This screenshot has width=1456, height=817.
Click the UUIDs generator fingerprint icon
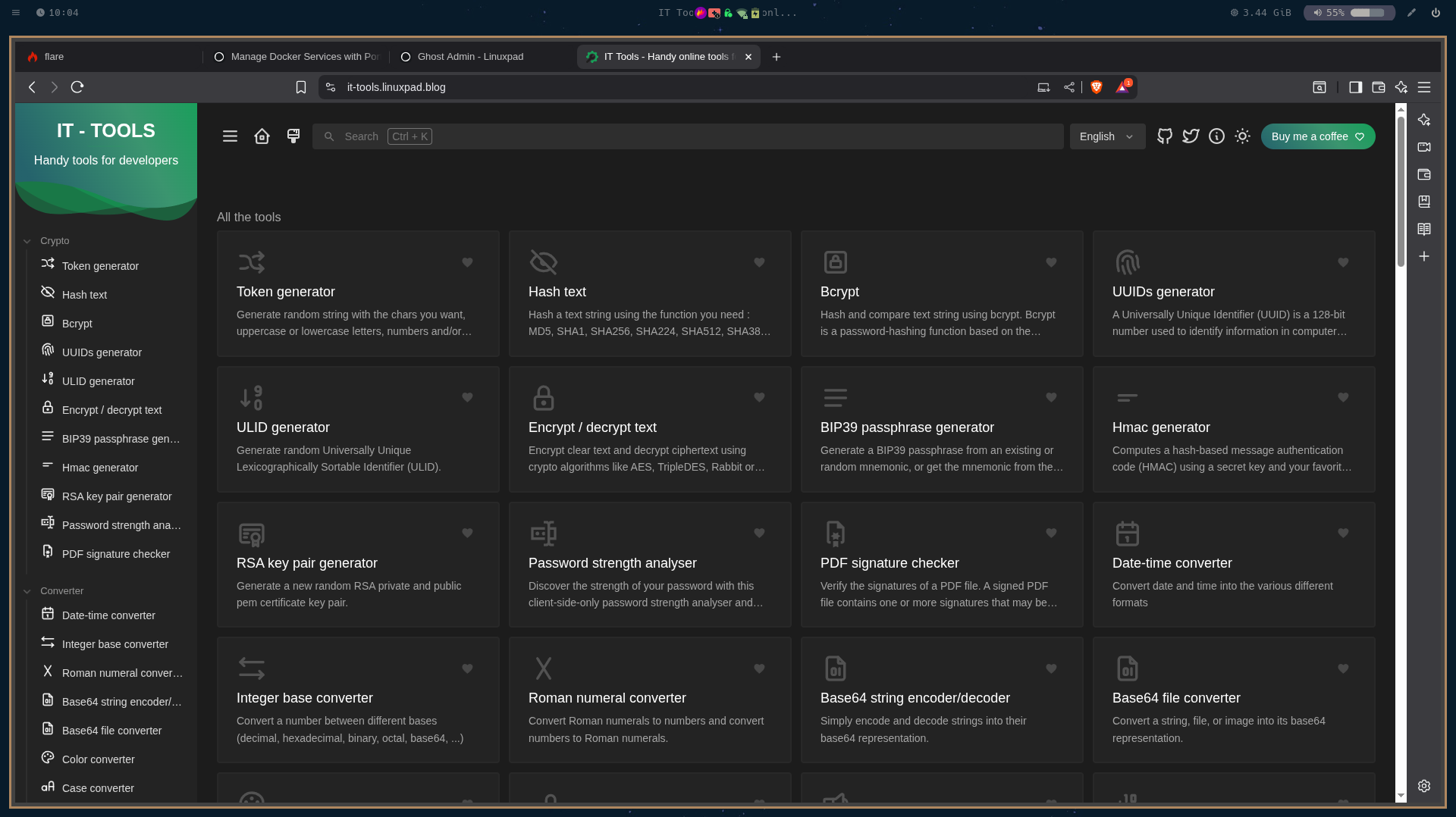[1128, 262]
